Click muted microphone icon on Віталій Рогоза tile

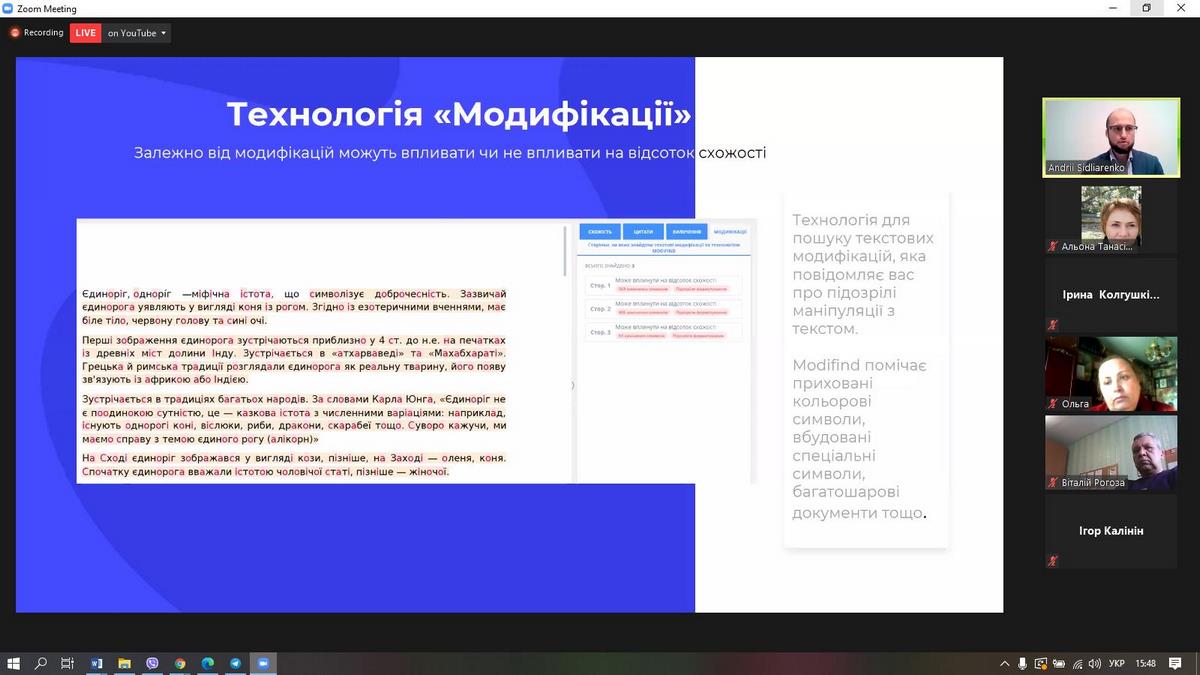point(1052,482)
